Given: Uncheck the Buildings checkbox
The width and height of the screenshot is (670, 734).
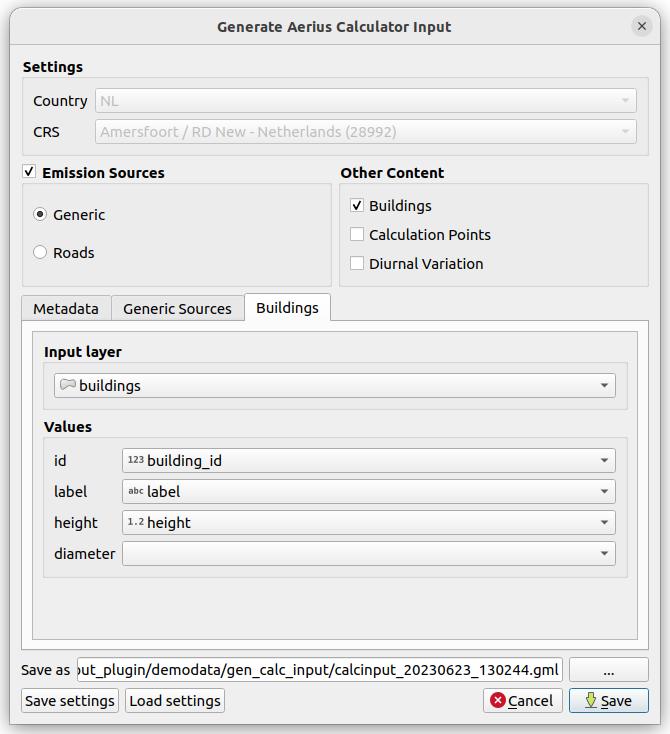Looking at the screenshot, I should tap(357, 206).
